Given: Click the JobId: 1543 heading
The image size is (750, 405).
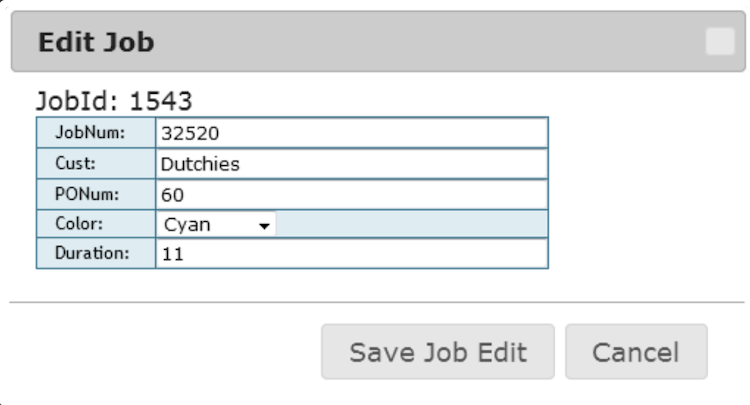Looking at the screenshot, I should (114, 100).
